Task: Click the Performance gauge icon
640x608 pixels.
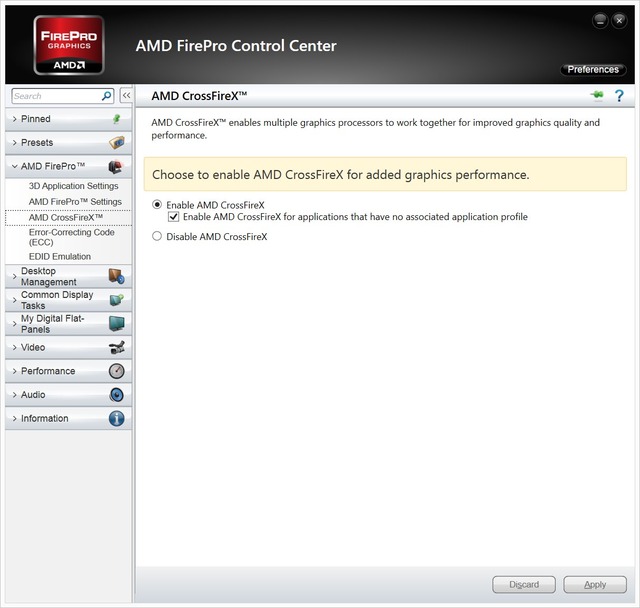Action: tap(117, 371)
